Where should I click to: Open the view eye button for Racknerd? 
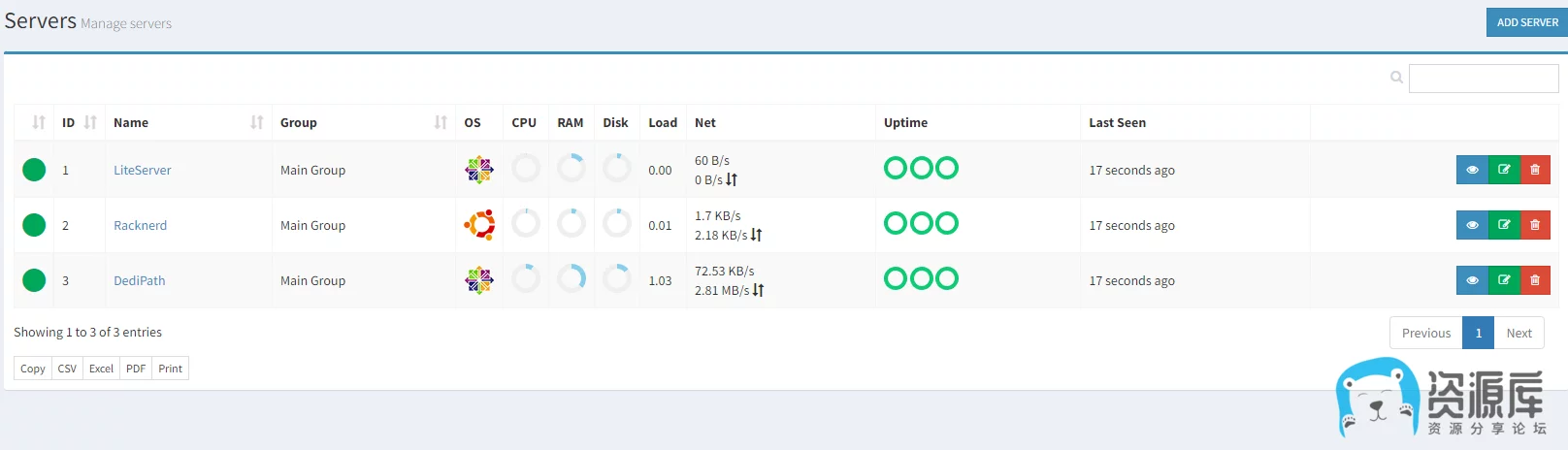[1472, 225]
